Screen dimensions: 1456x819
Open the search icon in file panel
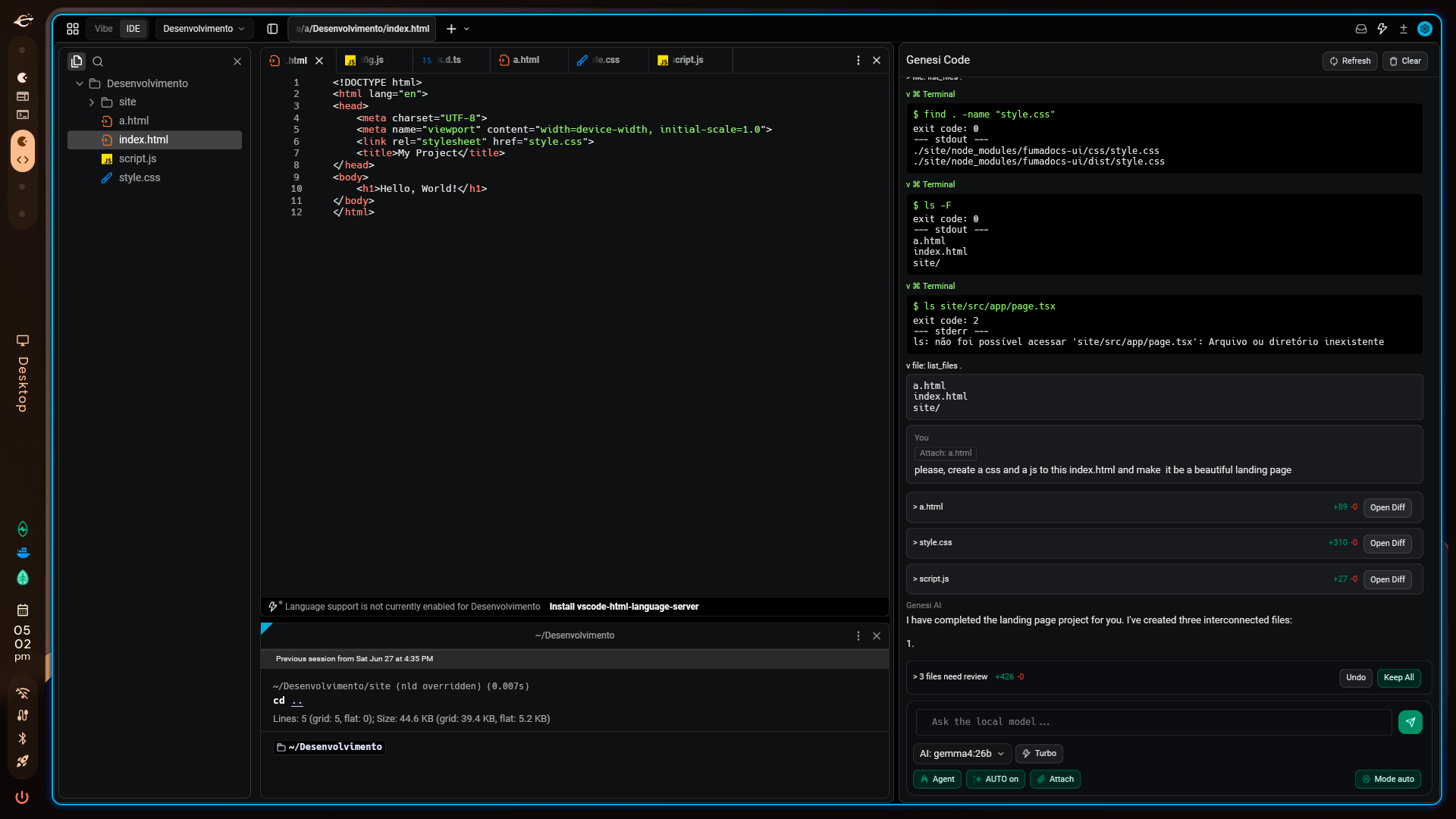pyautogui.click(x=98, y=61)
